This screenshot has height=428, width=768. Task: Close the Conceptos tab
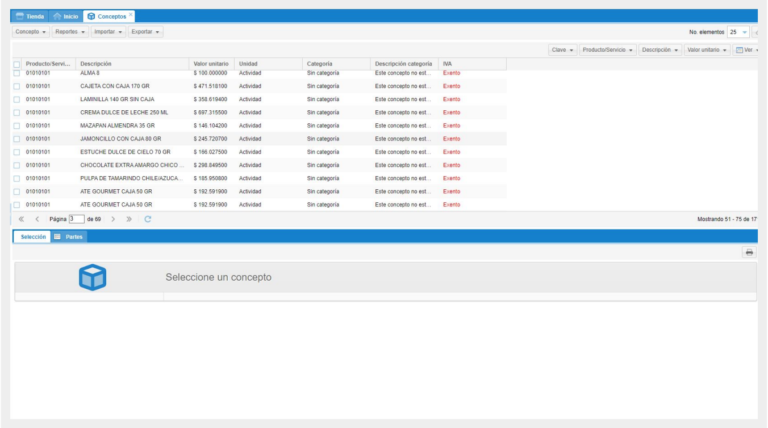point(131,15)
